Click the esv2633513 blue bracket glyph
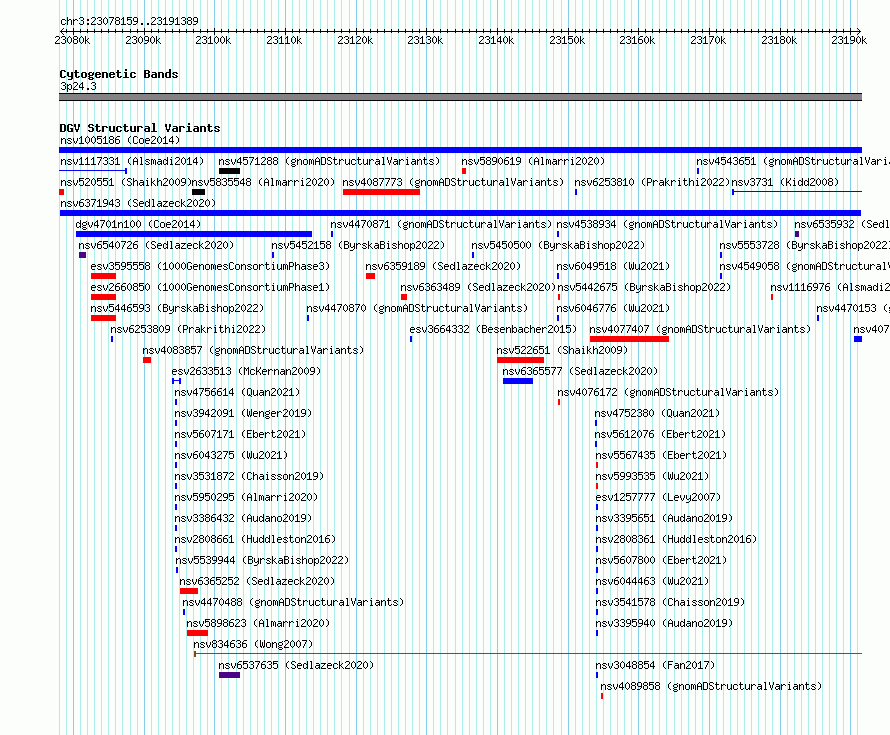Image resolution: width=890 pixels, height=735 pixels. (x=177, y=381)
